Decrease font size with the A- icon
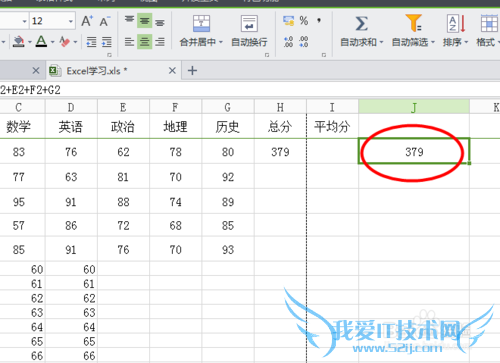Screen dimensions: 500x363 pos(105,21)
